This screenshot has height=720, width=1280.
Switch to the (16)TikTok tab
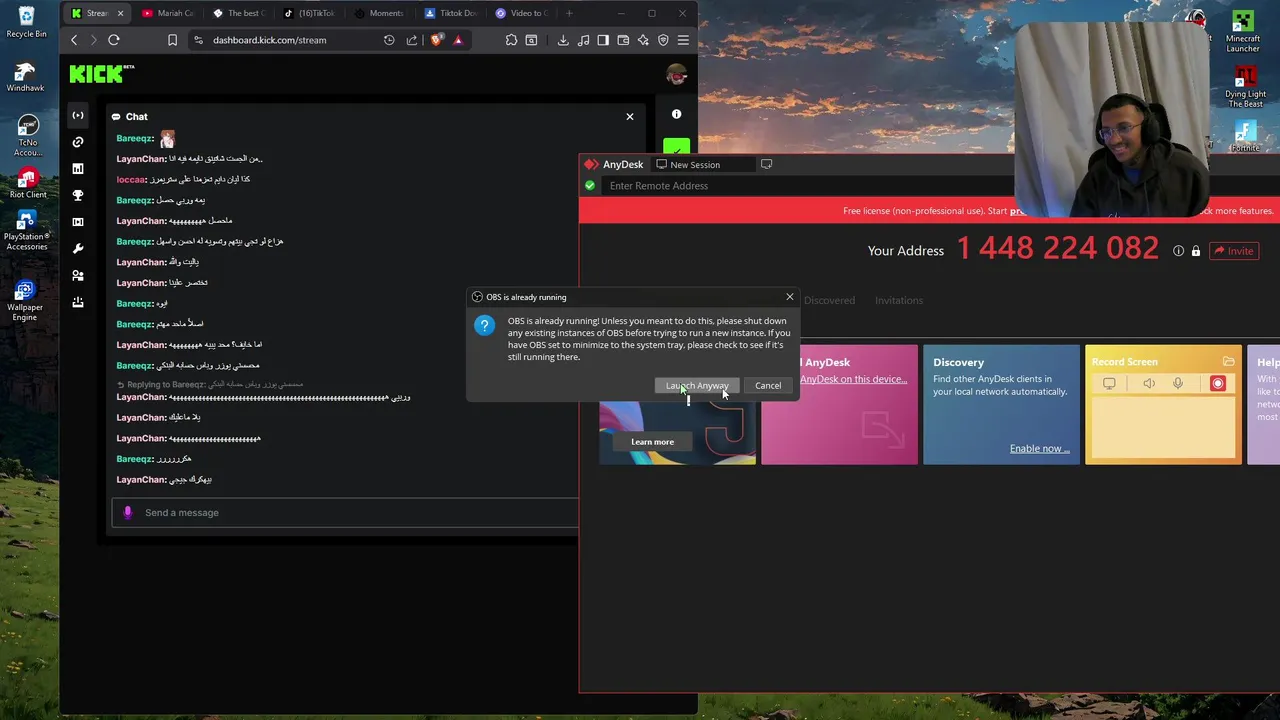(x=309, y=13)
